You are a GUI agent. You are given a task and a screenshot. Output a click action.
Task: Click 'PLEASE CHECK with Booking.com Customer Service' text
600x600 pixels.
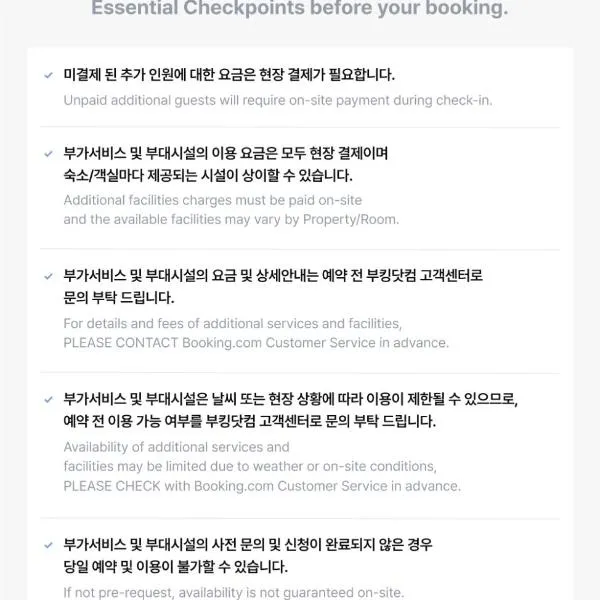(262, 486)
